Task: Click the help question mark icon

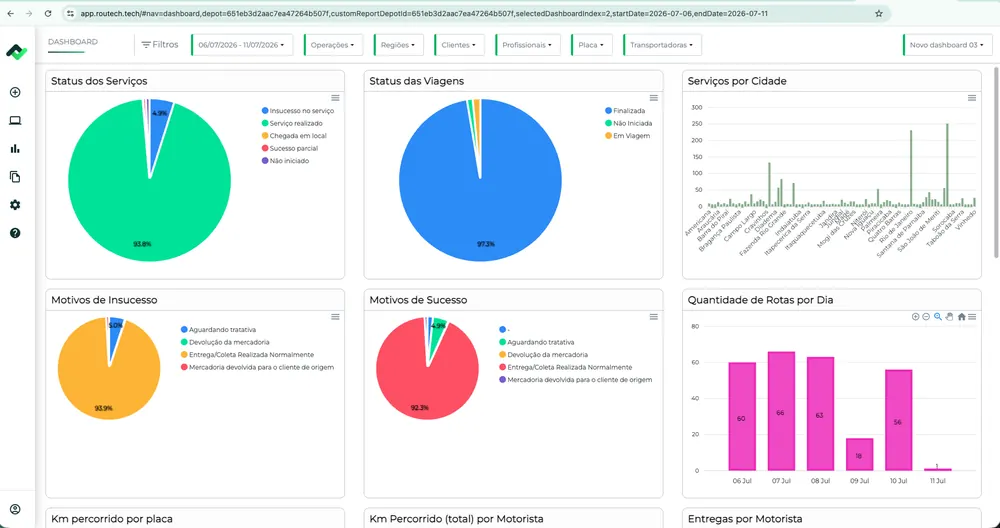Action: (15, 233)
